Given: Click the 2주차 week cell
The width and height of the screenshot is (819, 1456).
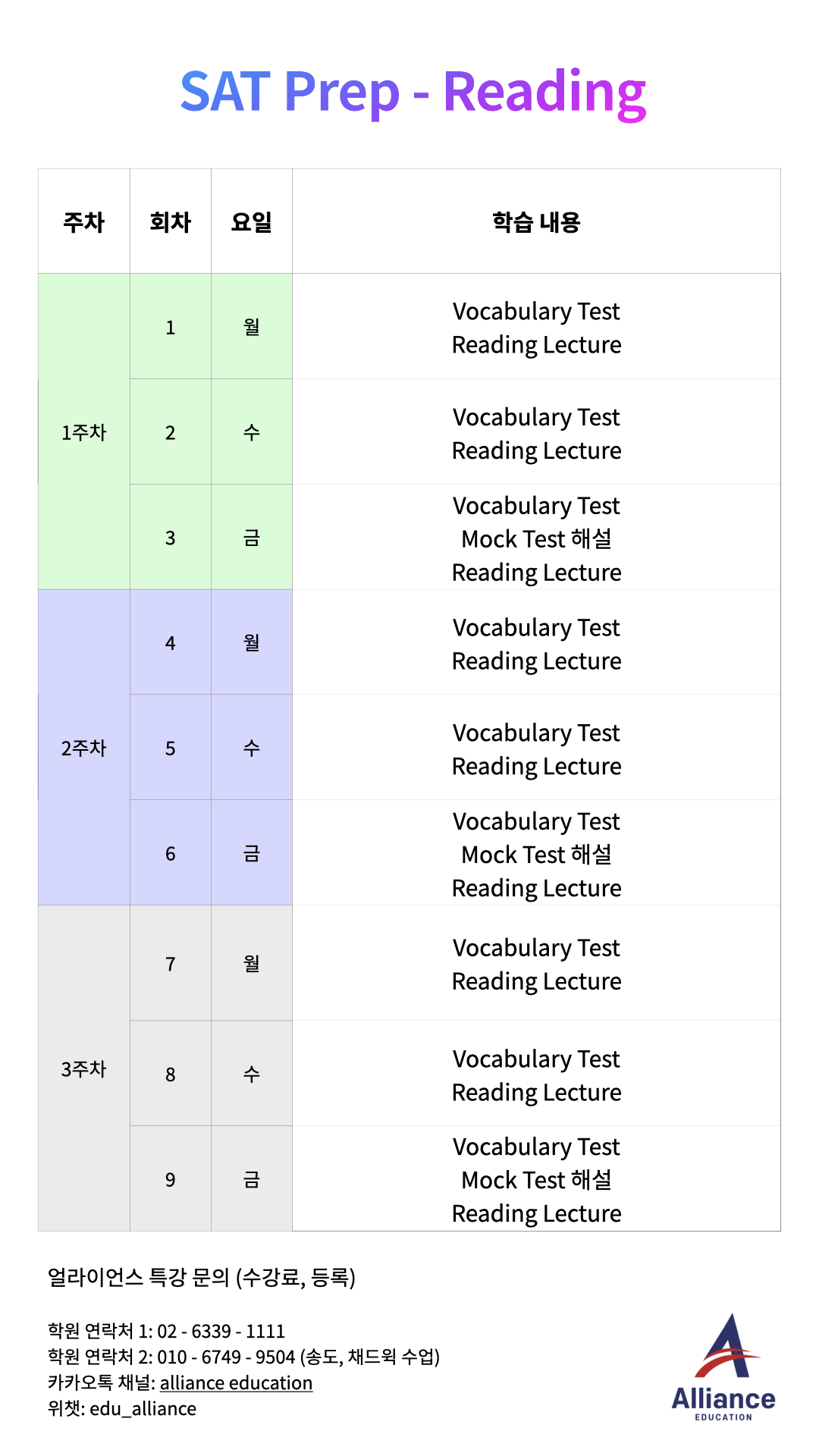Looking at the screenshot, I should coord(83,748).
